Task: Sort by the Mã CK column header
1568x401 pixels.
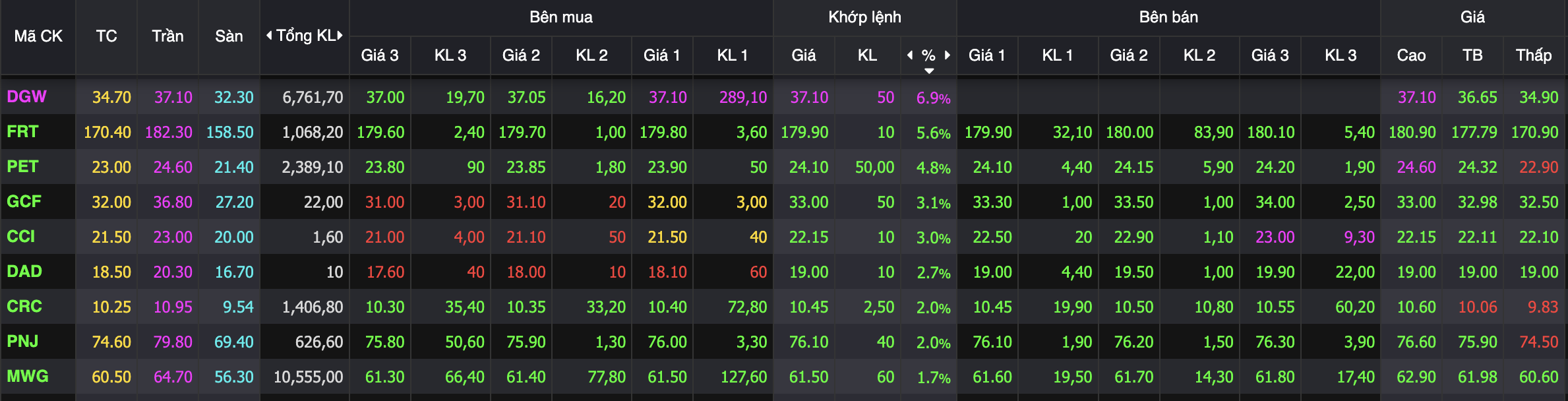Action: click(38, 36)
